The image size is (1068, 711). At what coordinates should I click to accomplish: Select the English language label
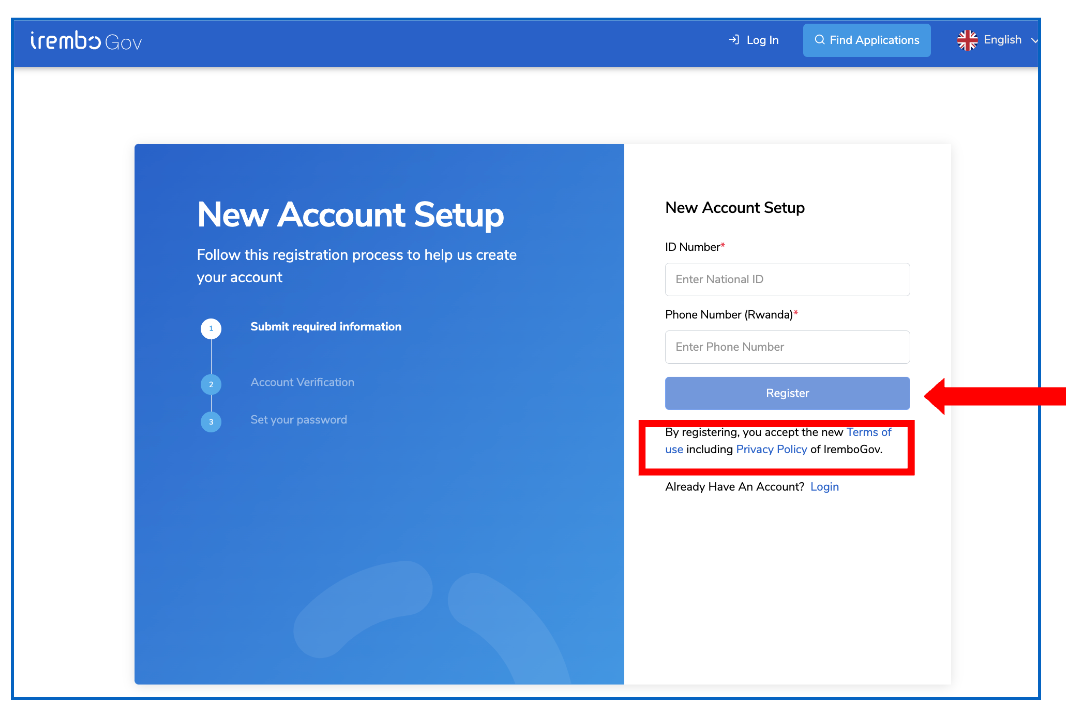tap(1002, 40)
